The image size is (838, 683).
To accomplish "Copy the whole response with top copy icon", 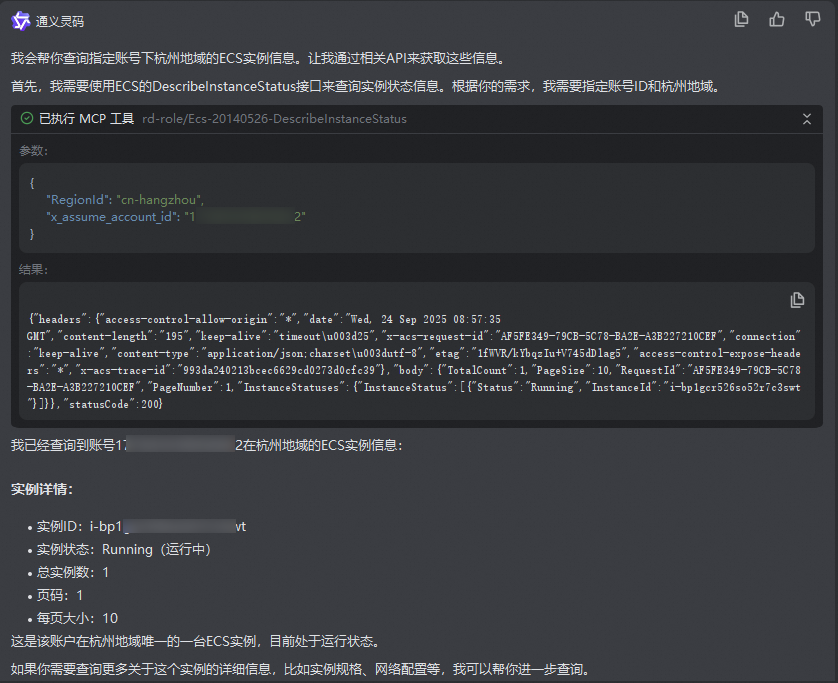I will click(741, 19).
